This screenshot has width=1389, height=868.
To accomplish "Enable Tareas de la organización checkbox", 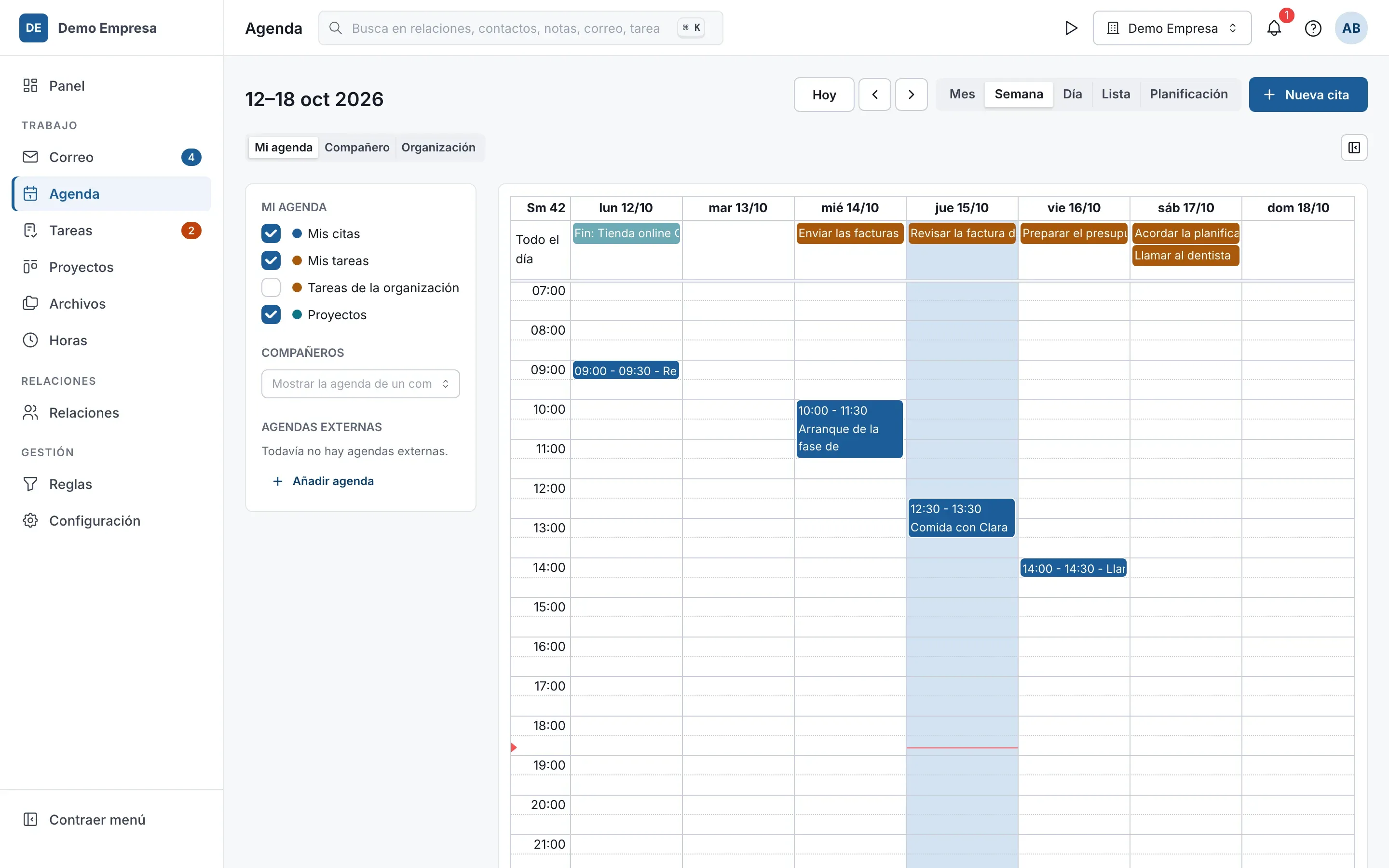I will (271, 287).
